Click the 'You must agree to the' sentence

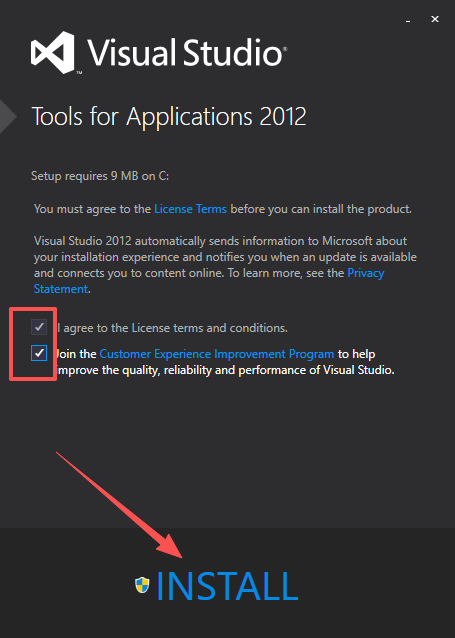(x=92, y=209)
